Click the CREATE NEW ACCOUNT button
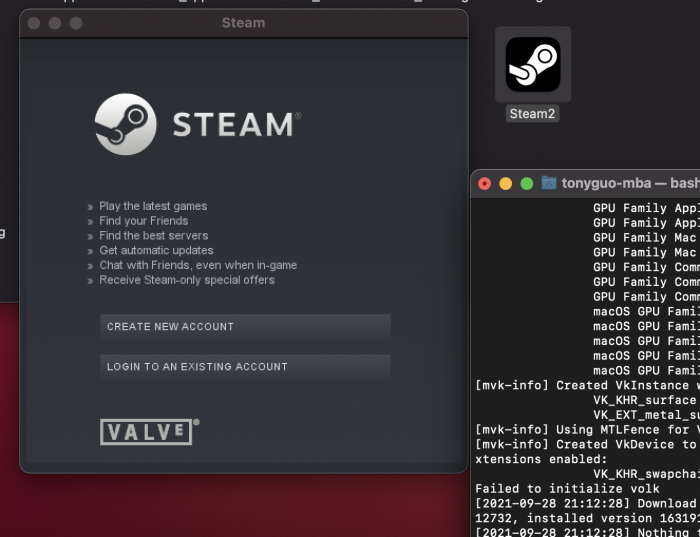The height and width of the screenshot is (537, 700). pos(245,327)
